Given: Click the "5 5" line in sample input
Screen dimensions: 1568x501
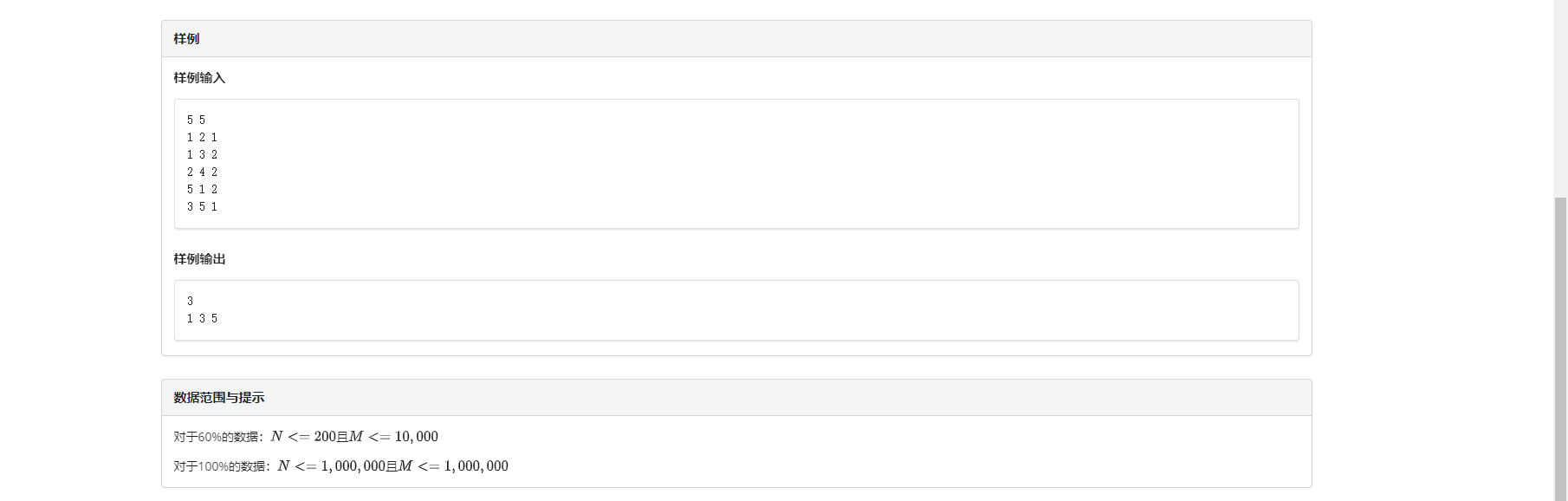Looking at the screenshot, I should 196,120.
